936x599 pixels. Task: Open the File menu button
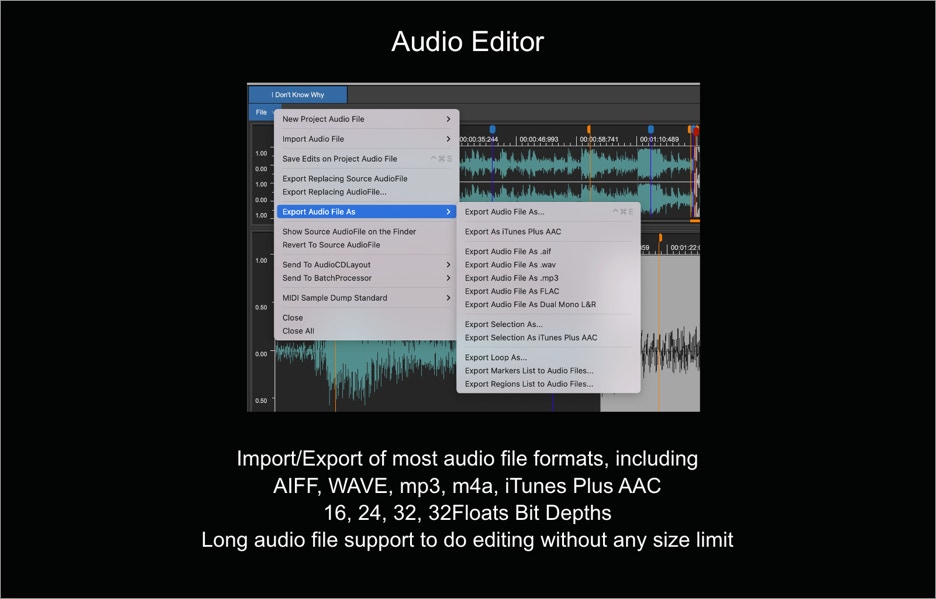click(261, 112)
